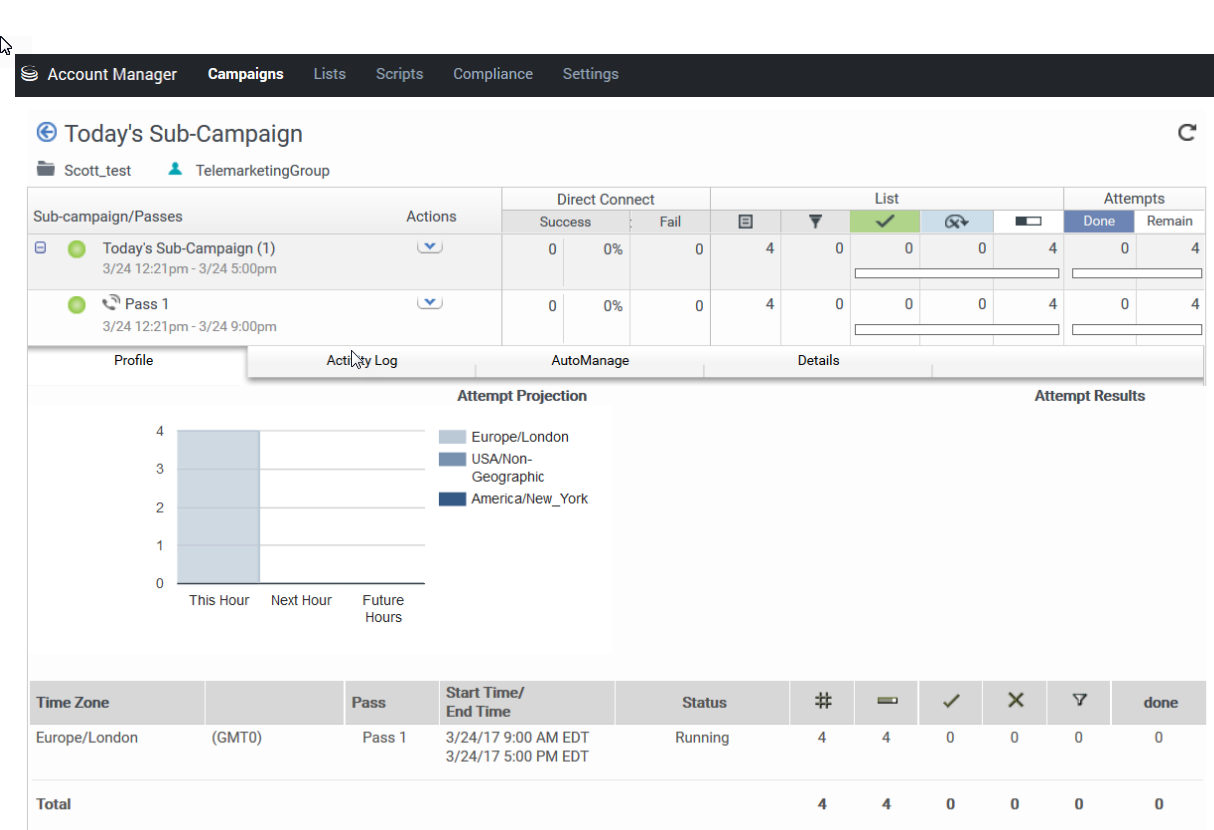Click the bar icon in bottom table header
Viewport: 1214px width, 830px height.
coord(886,701)
